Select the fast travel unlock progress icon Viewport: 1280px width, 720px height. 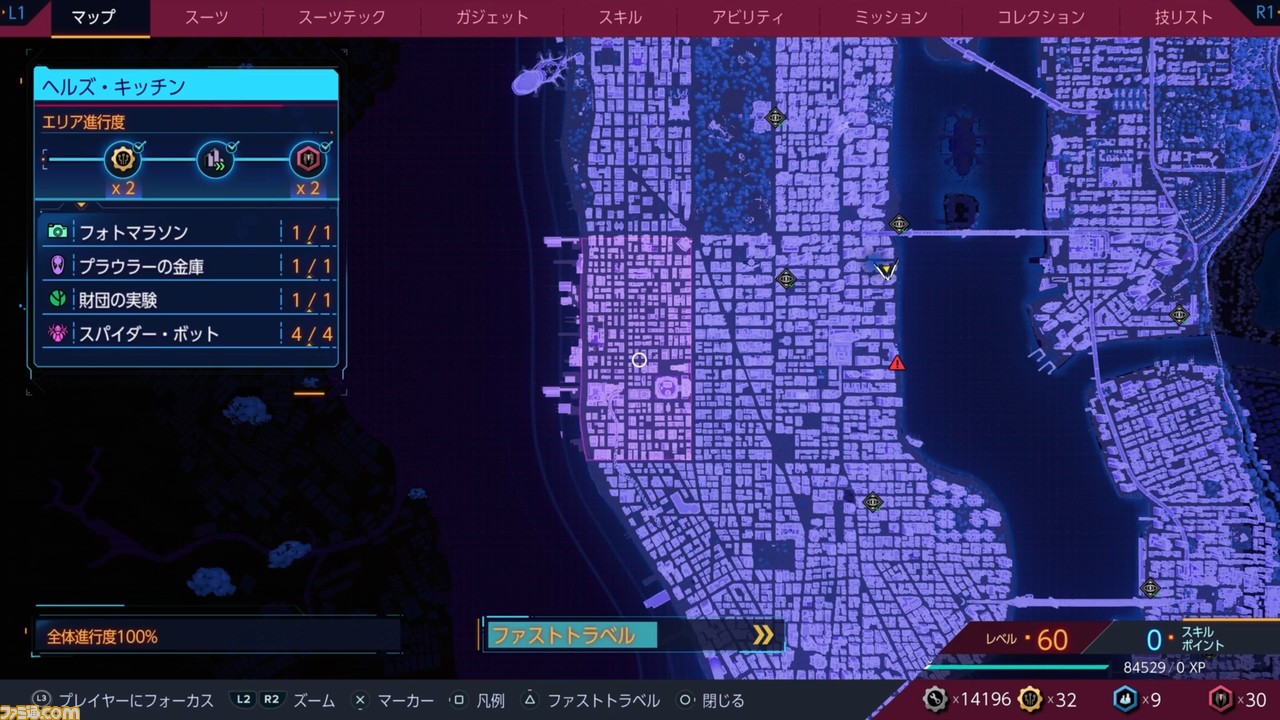(x=216, y=159)
